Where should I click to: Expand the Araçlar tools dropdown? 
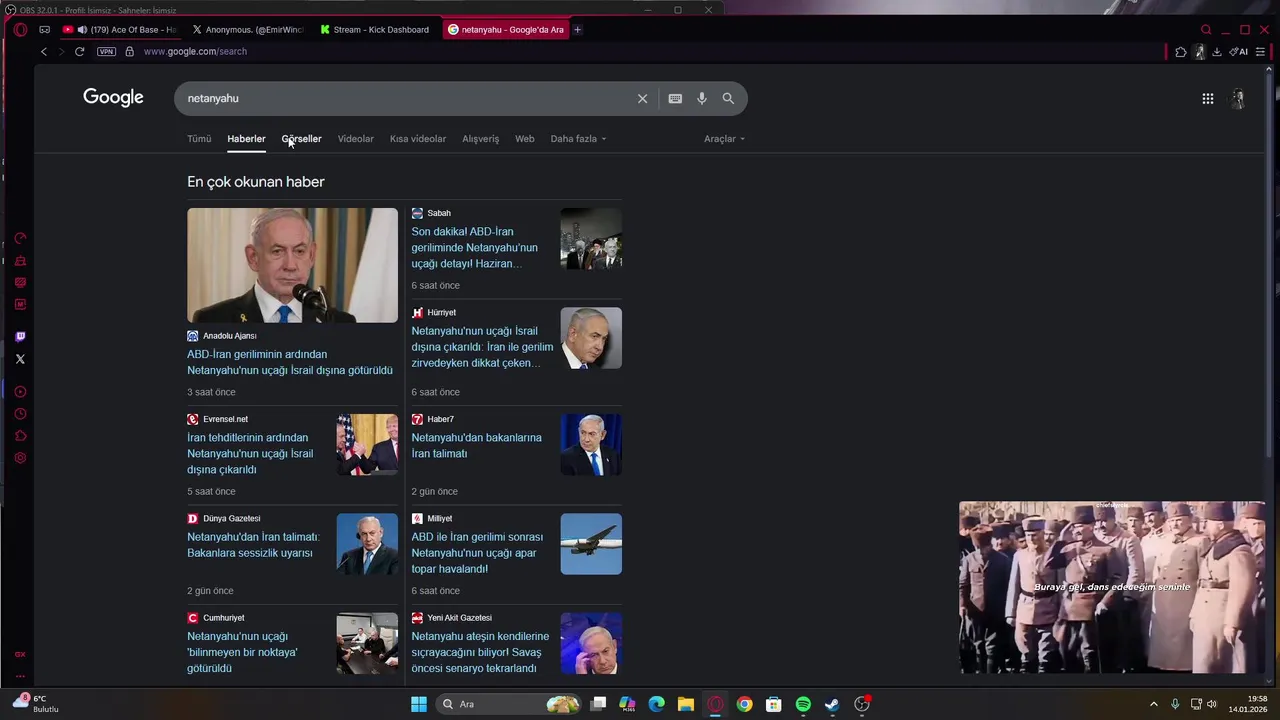click(x=724, y=139)
